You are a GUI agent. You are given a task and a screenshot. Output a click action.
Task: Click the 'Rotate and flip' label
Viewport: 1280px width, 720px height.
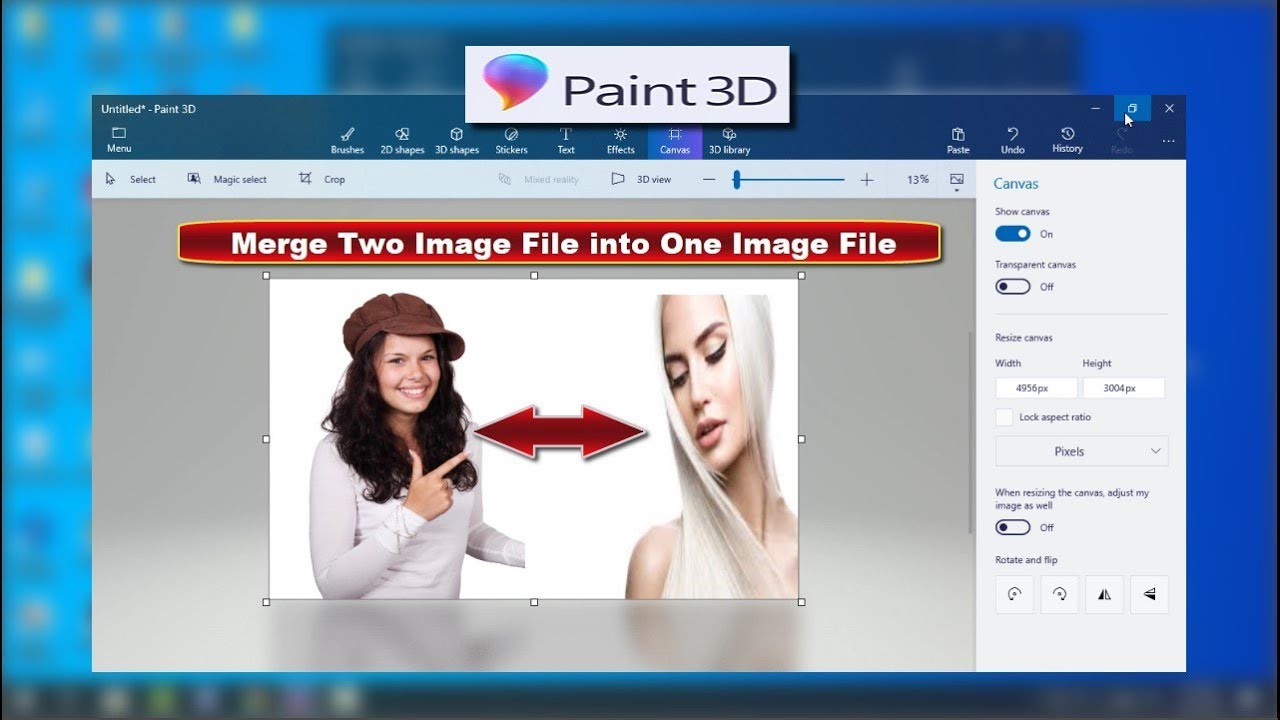(1026, 560)
